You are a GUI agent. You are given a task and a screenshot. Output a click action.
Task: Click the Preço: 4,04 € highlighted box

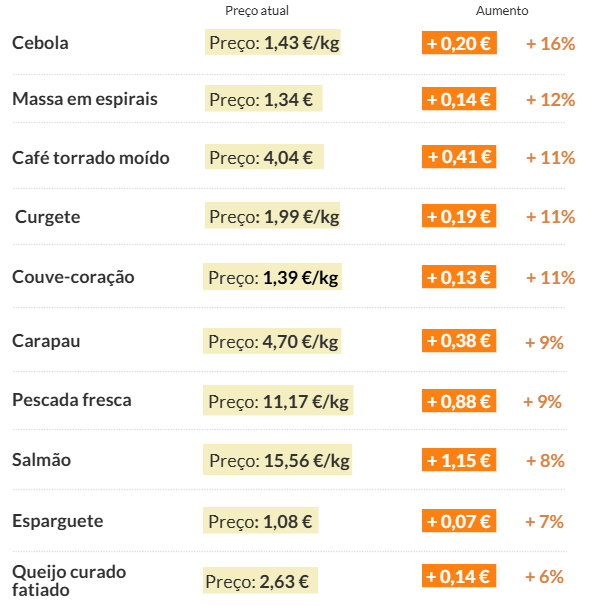[x=264, y=157]
